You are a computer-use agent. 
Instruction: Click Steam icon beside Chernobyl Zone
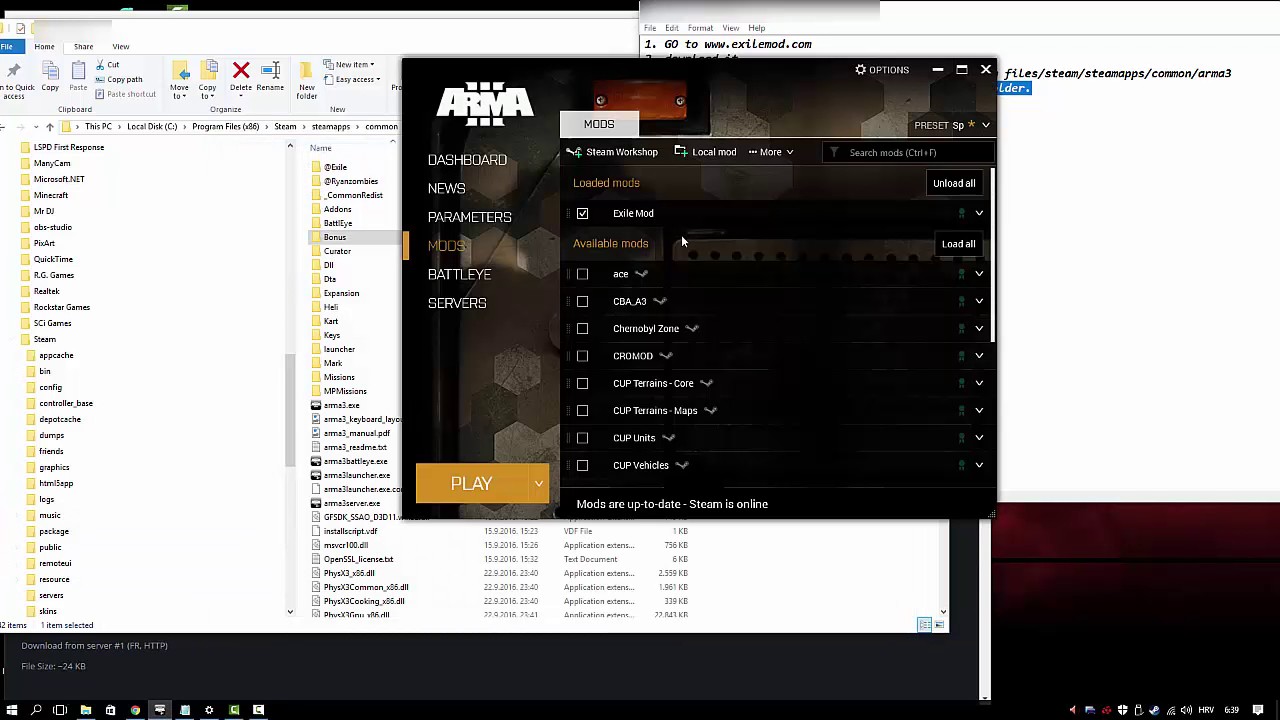click(692, 328)
